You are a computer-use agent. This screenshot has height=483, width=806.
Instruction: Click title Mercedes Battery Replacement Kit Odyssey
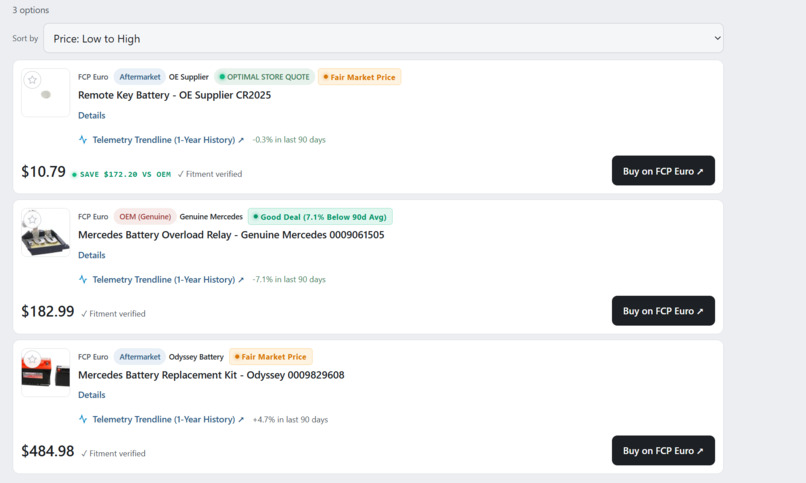coord(211,375)
